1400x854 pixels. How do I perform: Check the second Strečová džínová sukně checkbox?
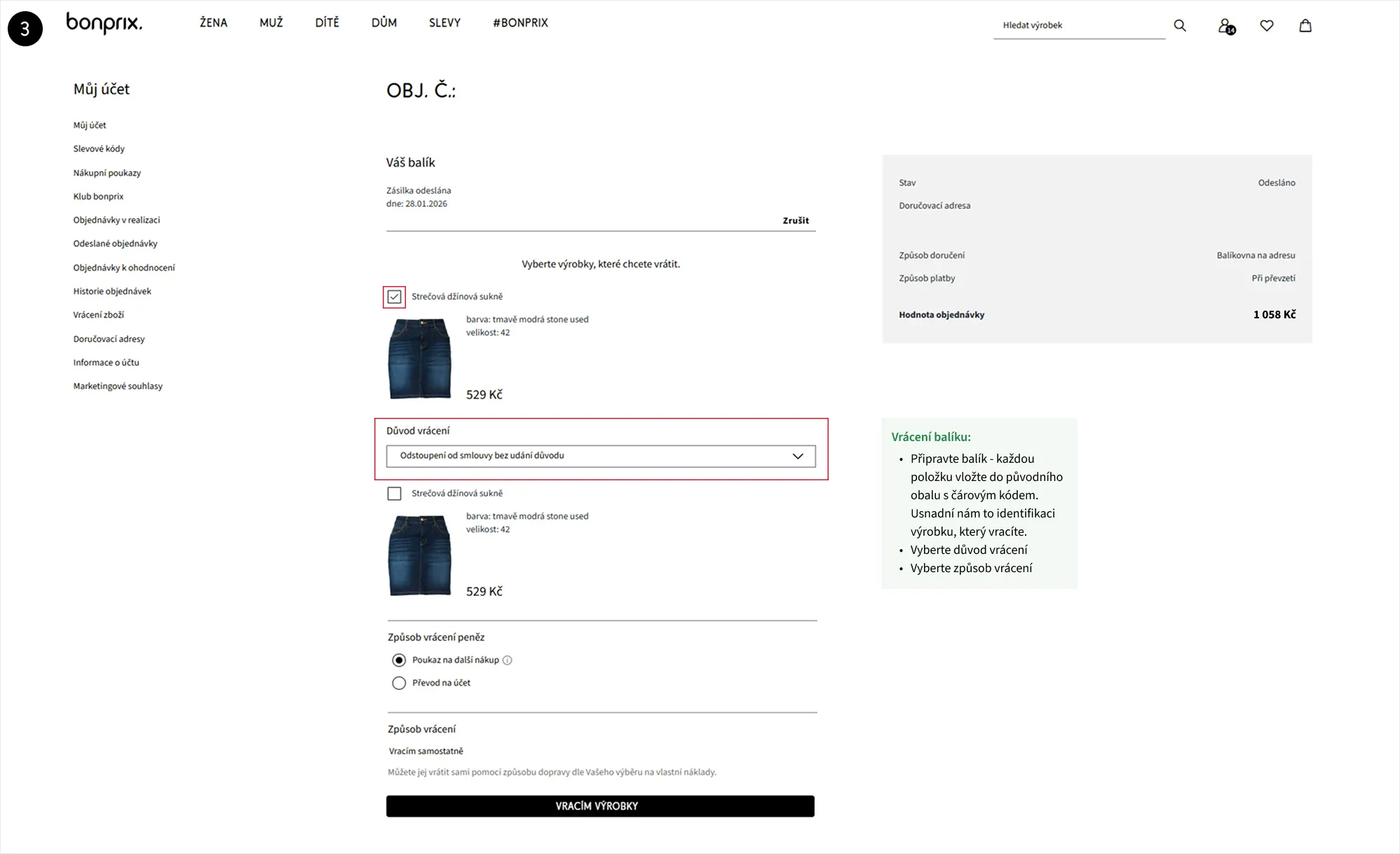(x=395, y=494)
